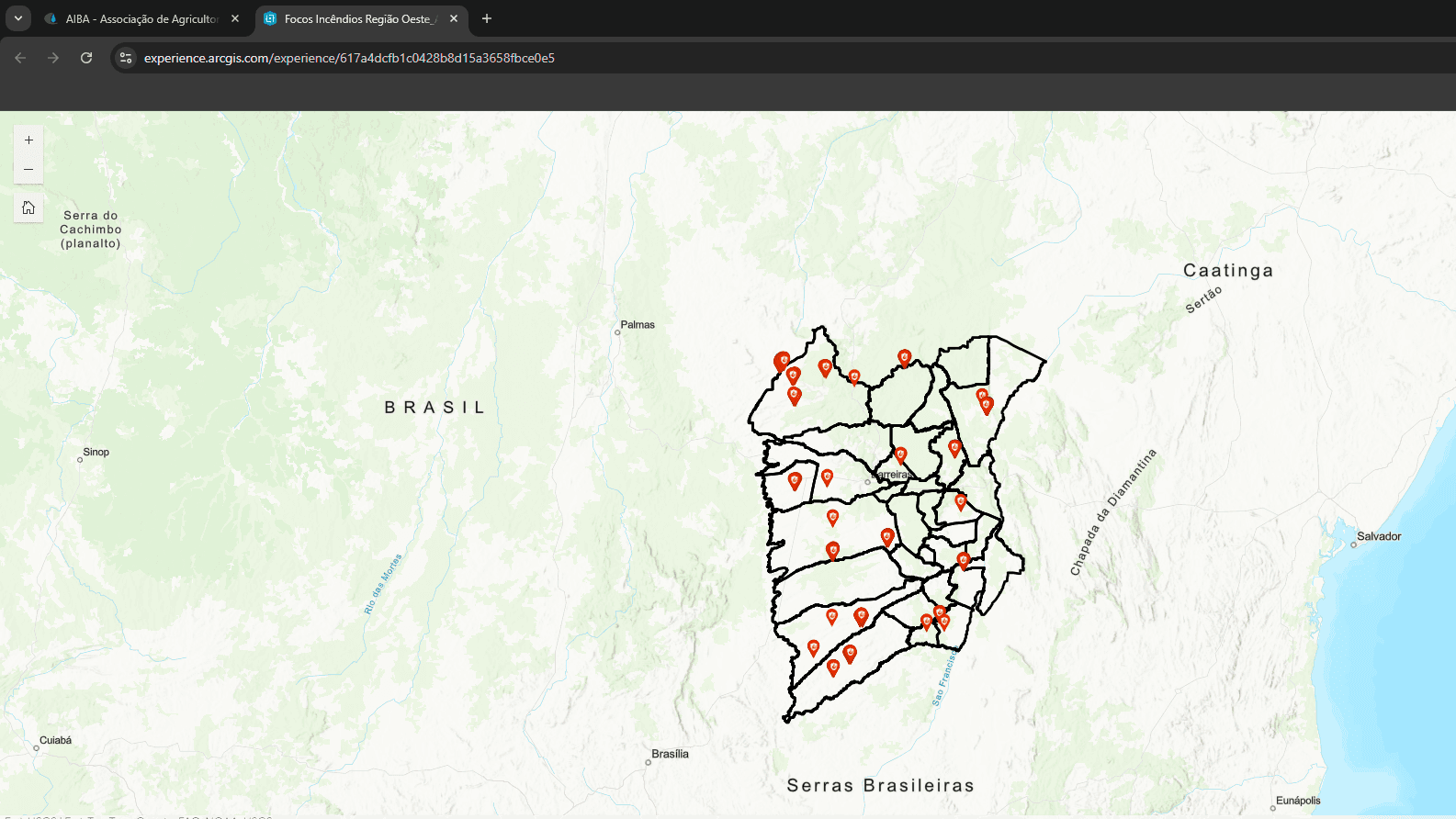The width and height of the screenshot is (1456, 819).
Task: Go back to previous page
Action: click(20, 58)
